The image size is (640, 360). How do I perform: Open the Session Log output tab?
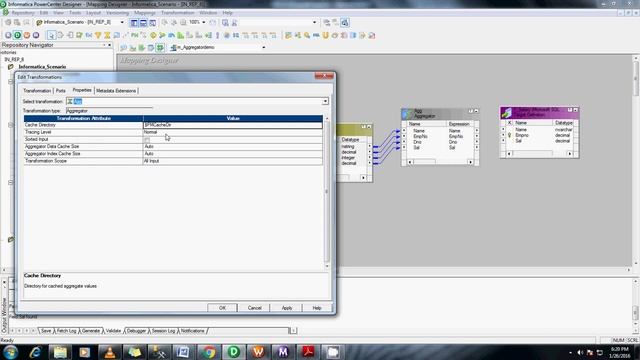tap(163, 331)
